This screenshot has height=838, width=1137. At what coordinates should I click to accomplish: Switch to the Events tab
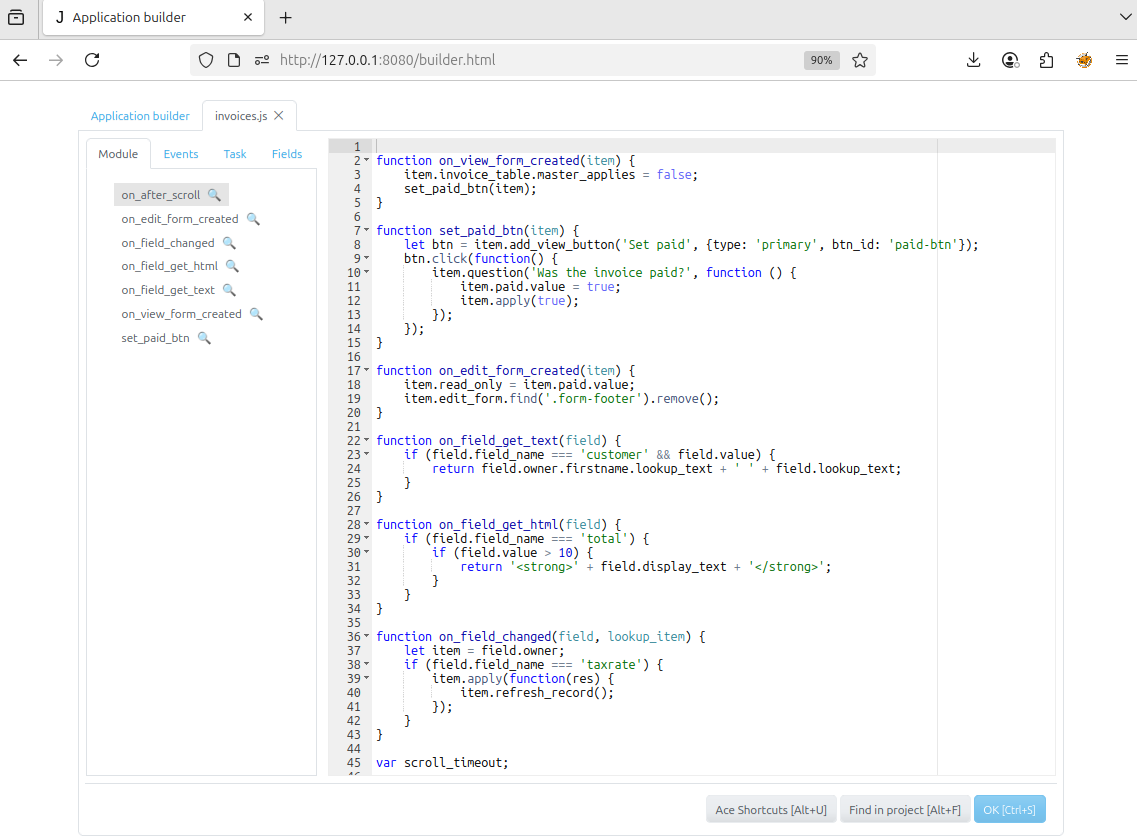click(180, 153)
